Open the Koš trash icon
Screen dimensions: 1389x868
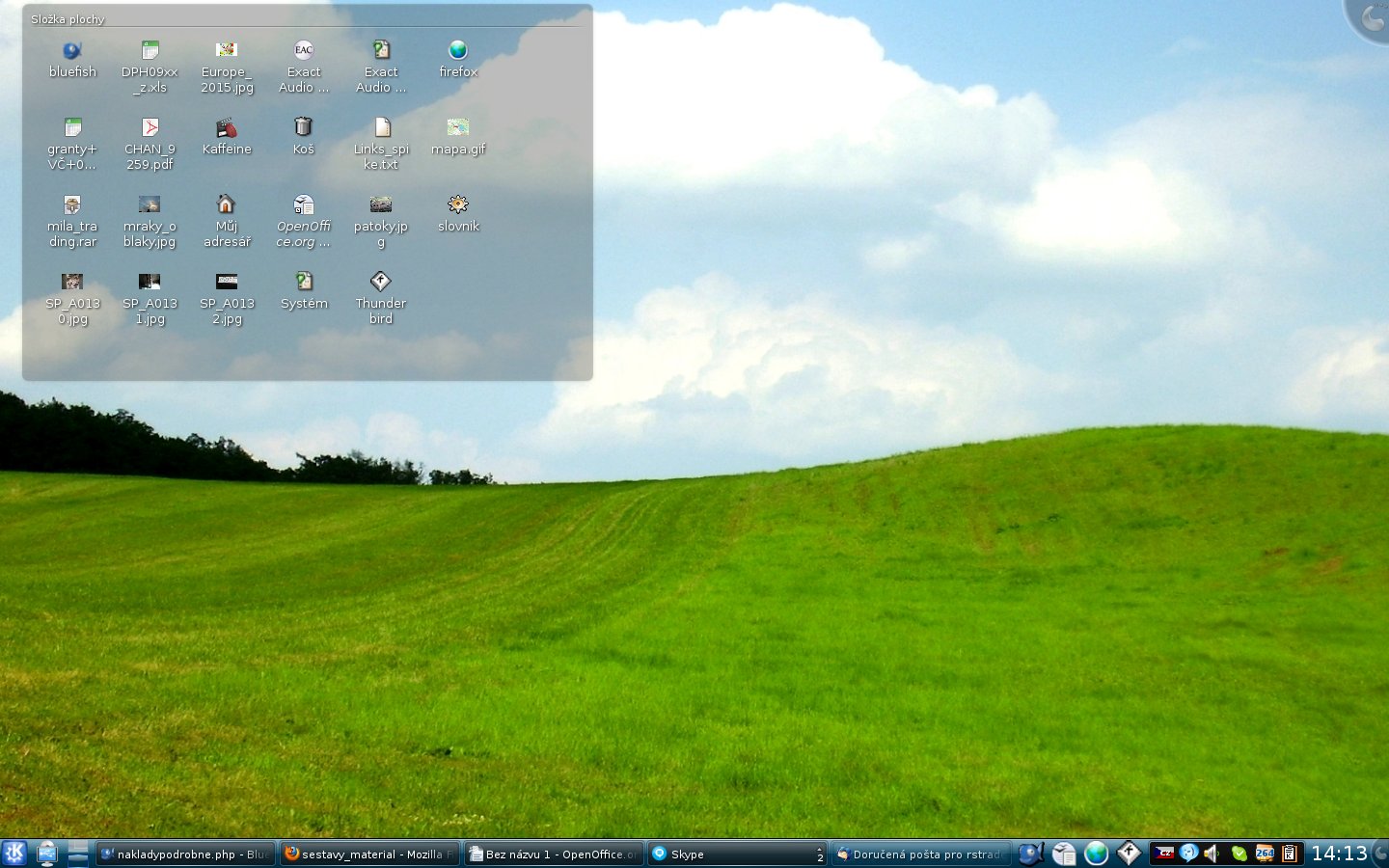point(304,137)
